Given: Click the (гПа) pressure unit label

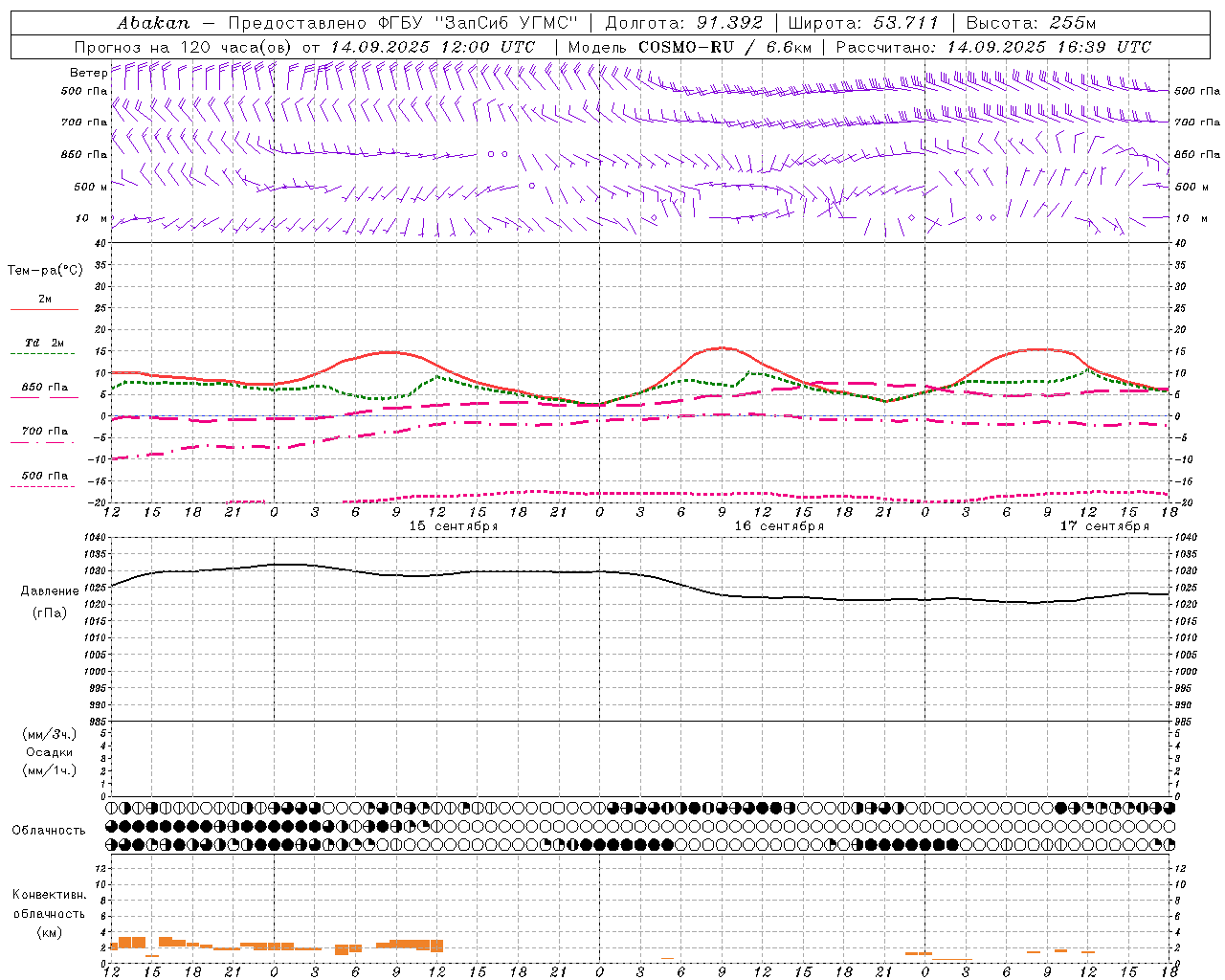Looking at the screenshot, I should [x=50, y=613].
